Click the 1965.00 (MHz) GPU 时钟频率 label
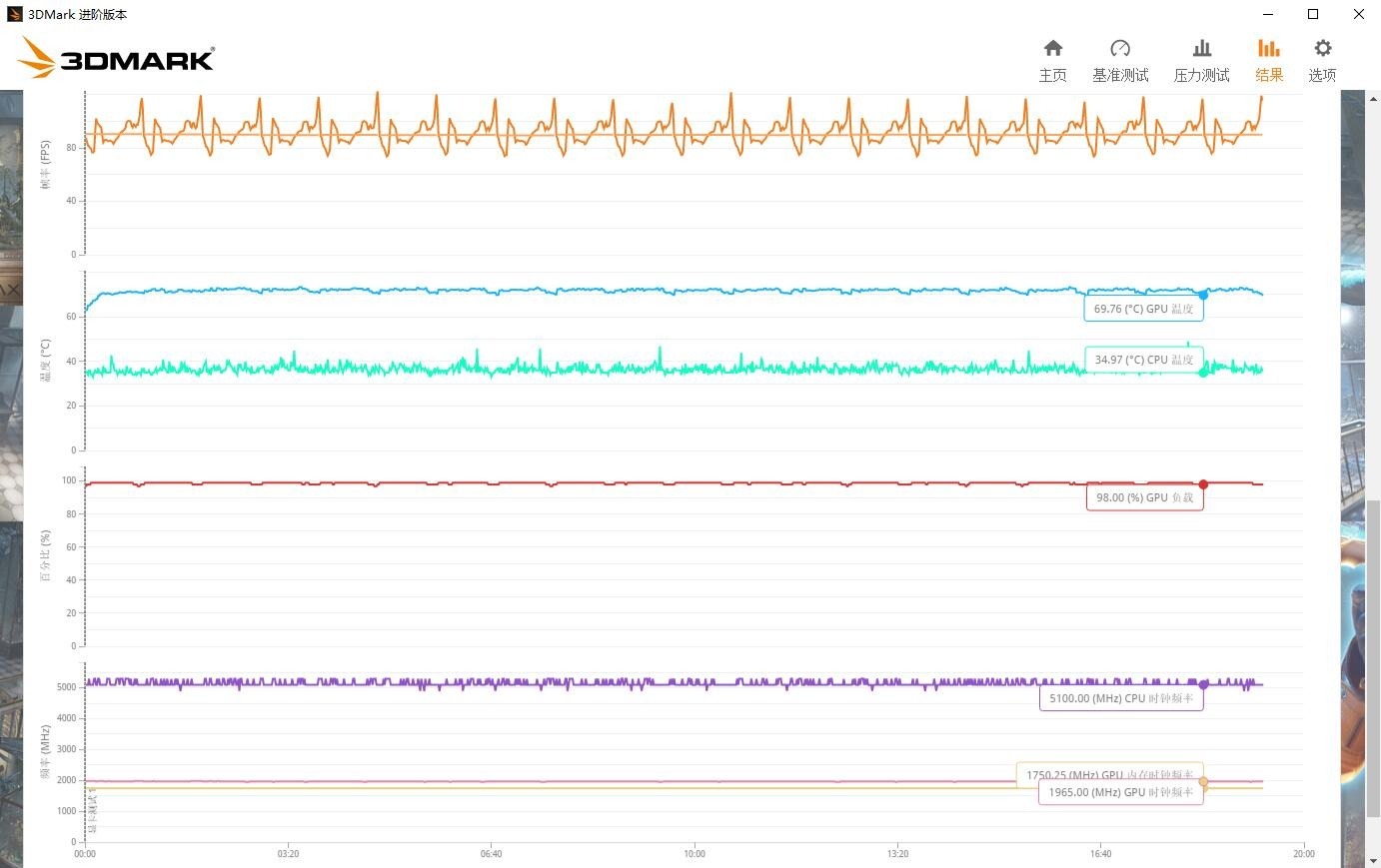Screen dimensions: 1381x868 pyautogui.click(x=1119, y=791)
